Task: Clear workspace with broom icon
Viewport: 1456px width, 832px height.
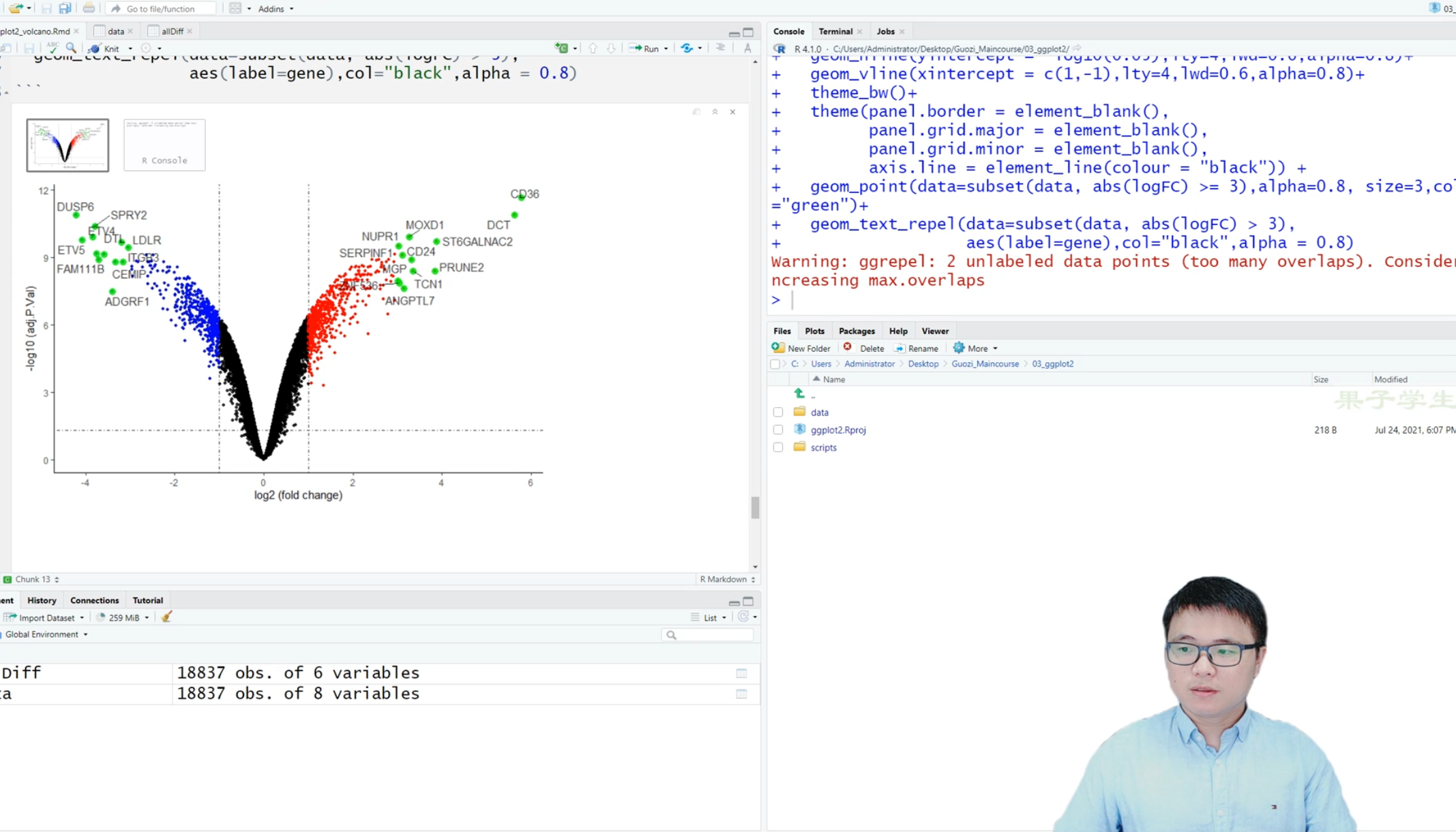Action: point(166,616)
